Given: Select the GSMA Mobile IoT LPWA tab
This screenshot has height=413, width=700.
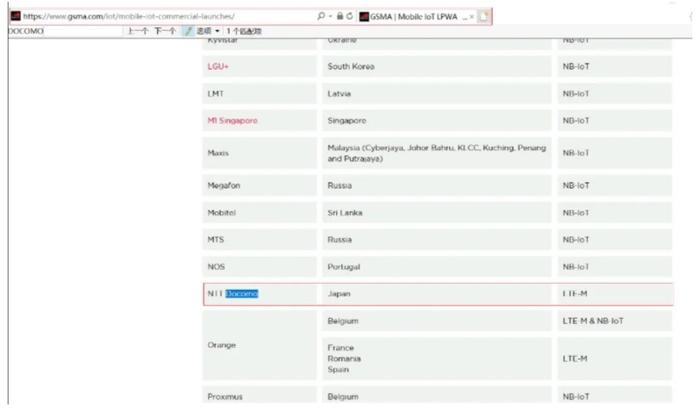Looking at the screenshot, I should 413,17.
